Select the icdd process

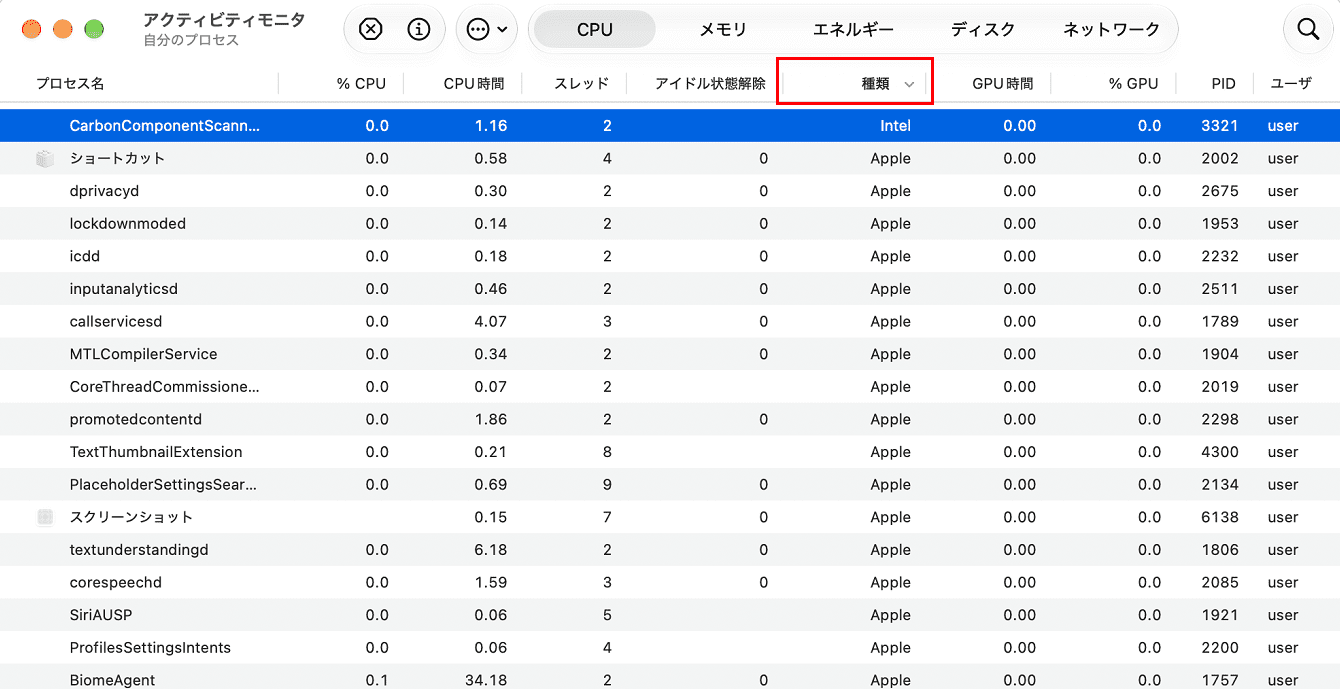[670, 256]
